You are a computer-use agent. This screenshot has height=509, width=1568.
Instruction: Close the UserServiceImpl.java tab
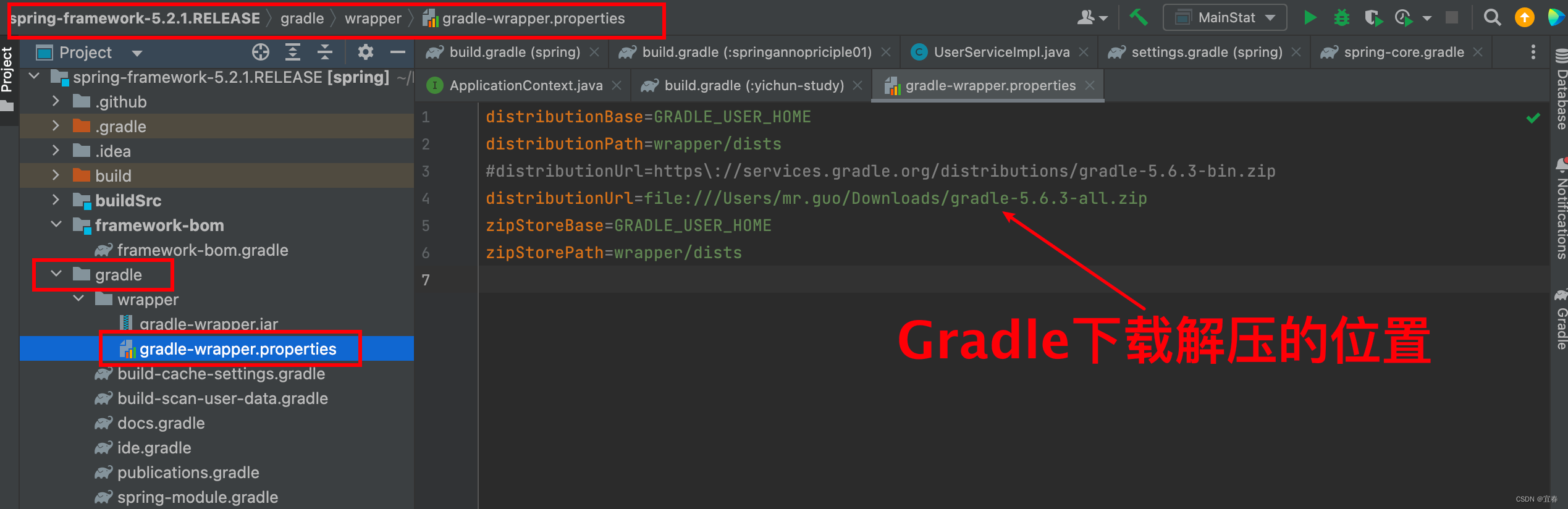click(1084, 53)
